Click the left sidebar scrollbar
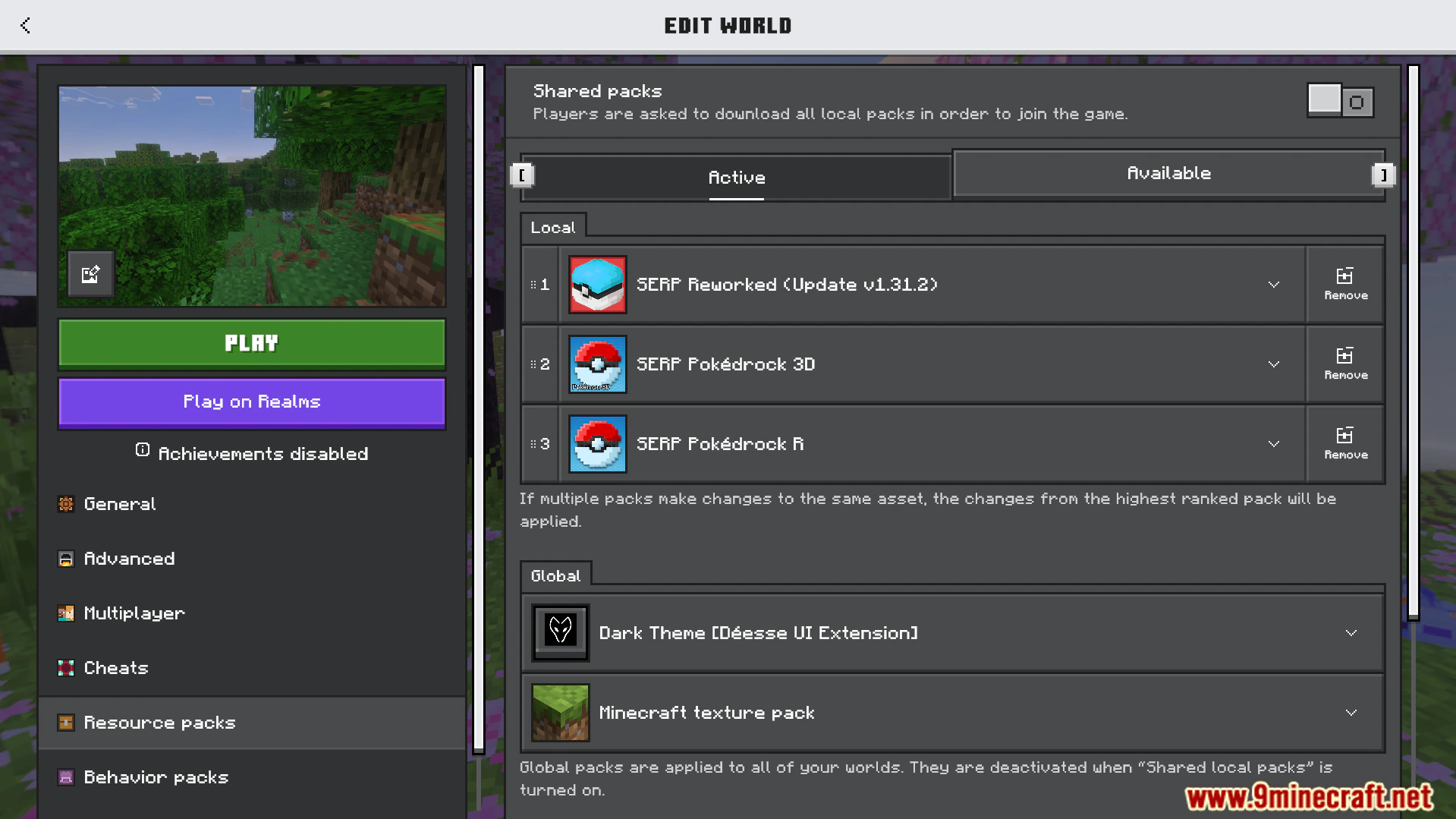 pos(479,408)
